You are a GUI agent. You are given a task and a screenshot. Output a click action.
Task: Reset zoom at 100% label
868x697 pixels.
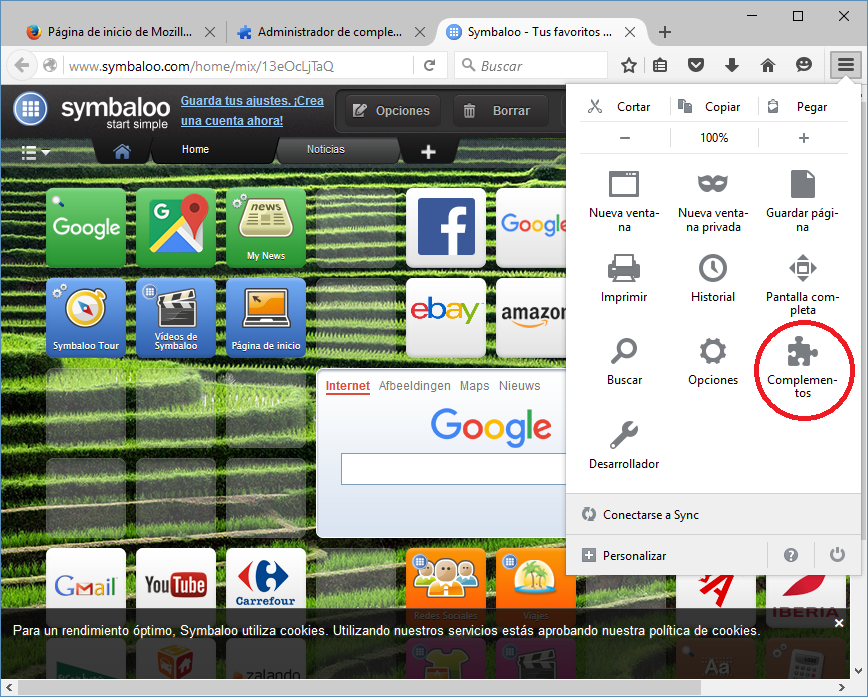(714, 137)
